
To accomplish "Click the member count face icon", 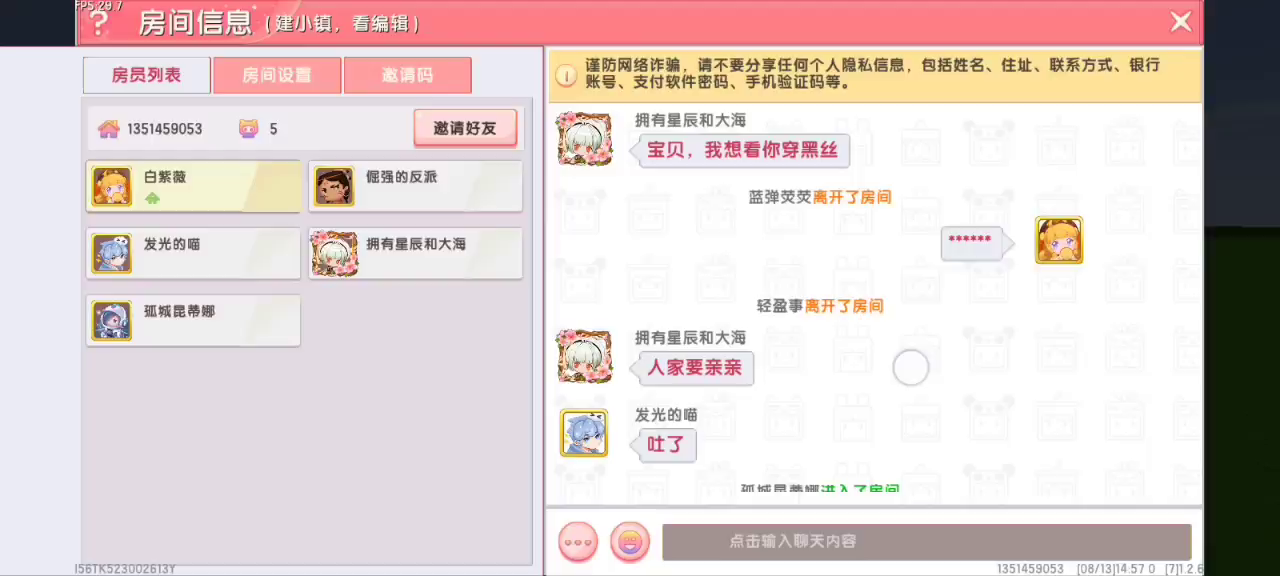I will [248, 129].
